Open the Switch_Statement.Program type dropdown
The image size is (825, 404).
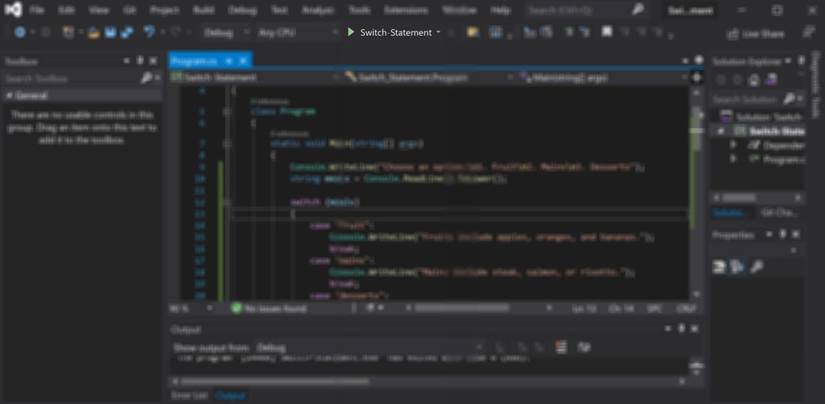pyautogui.click(x=429, y=77)
